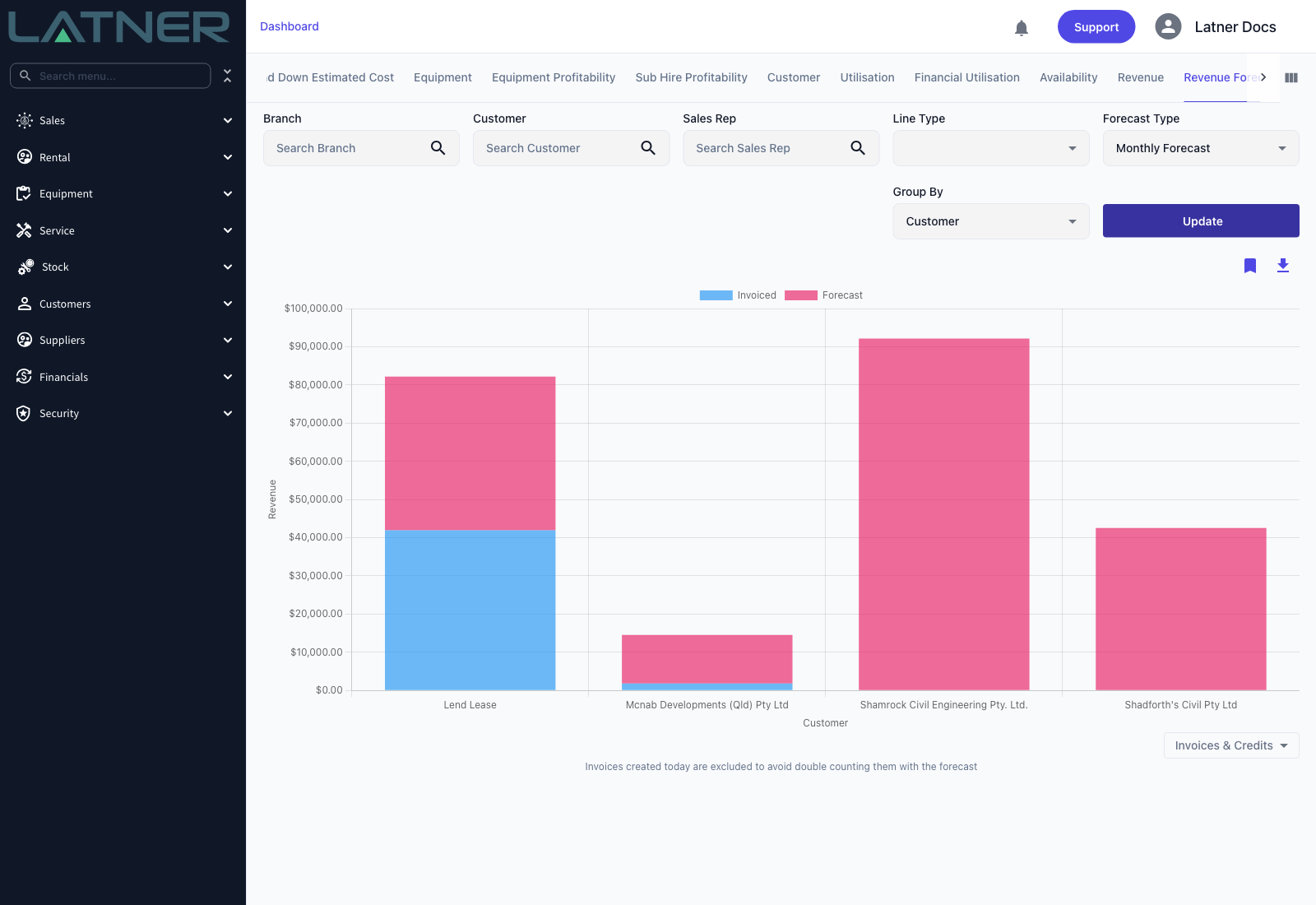Image resolution: width=1316 pixels, height=905 pixels.
Task: Collapse the sidebar menu toggle
Action: [x=228, y=76]
